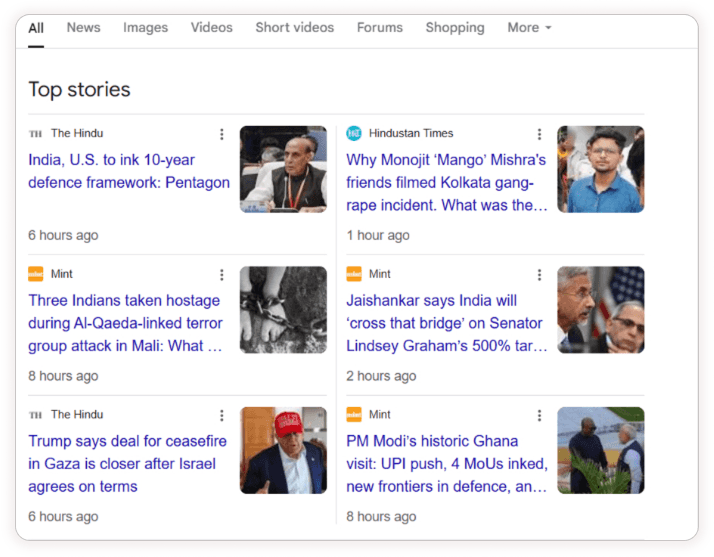Click '6 hours ago' under defence framework story
The image size is (714, 557).
coord(63,235)
